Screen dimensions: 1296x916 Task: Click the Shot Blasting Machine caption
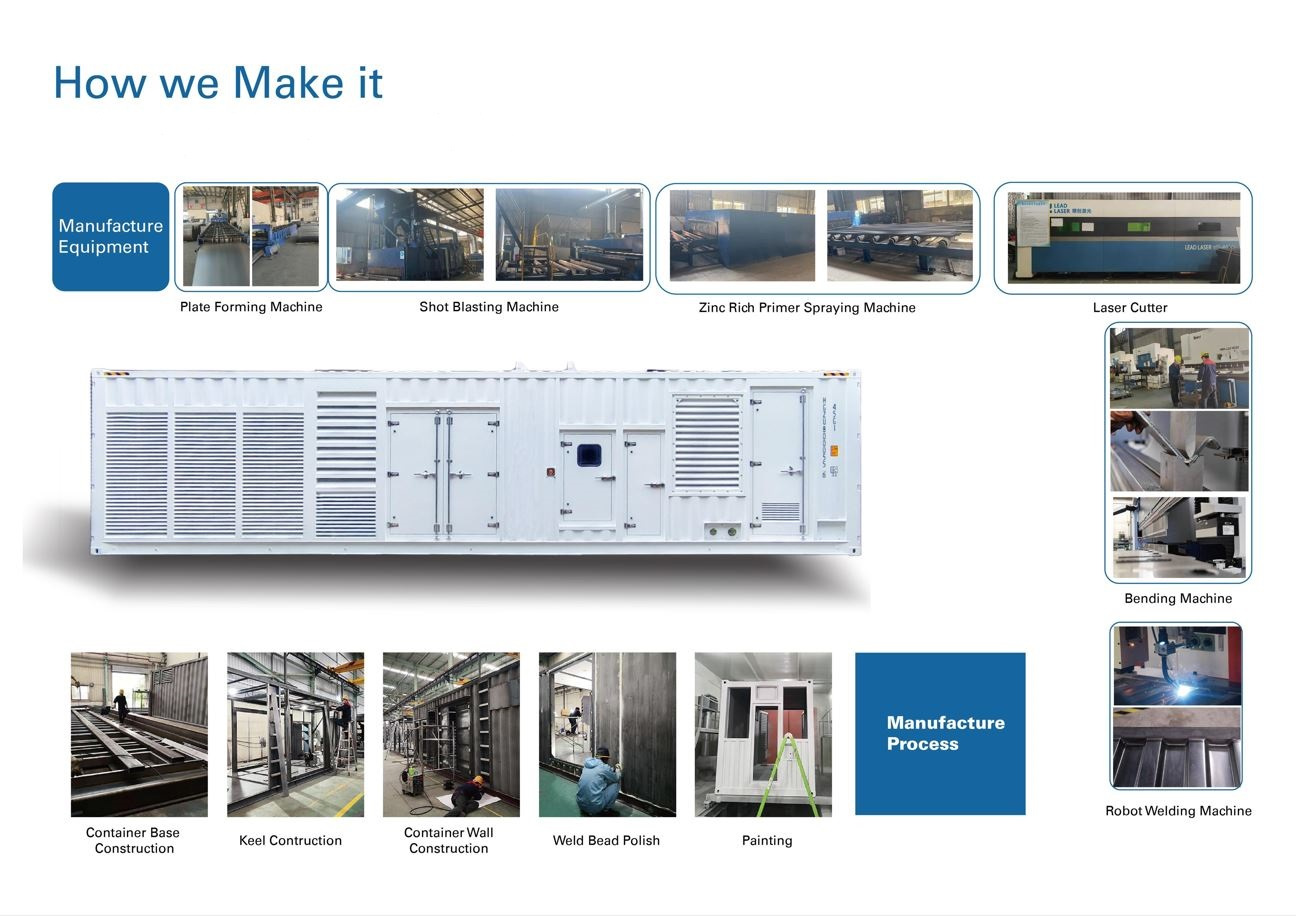pyautogui.click(x=488, y=307)
